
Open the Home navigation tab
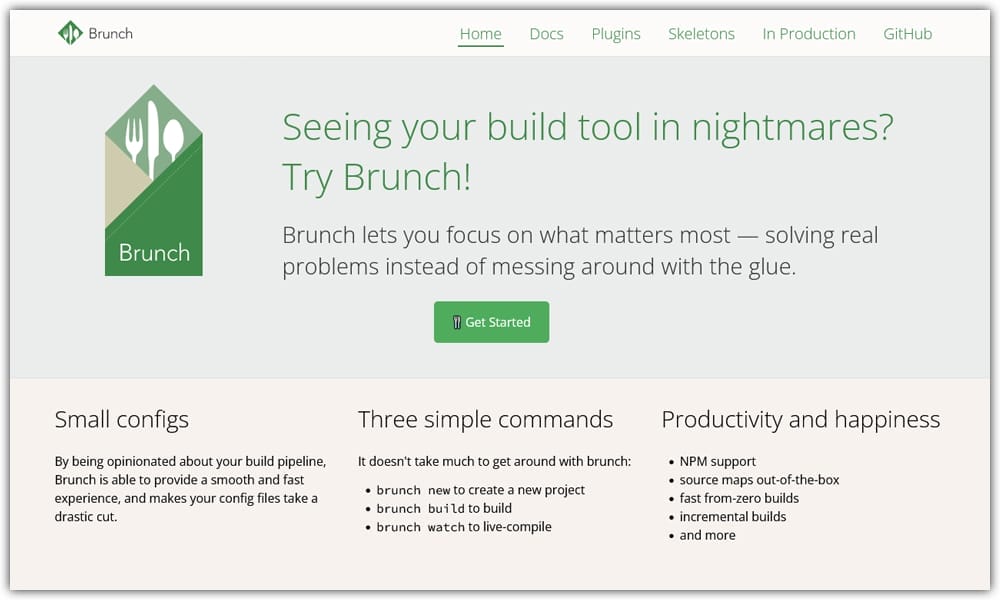[481, 34]
